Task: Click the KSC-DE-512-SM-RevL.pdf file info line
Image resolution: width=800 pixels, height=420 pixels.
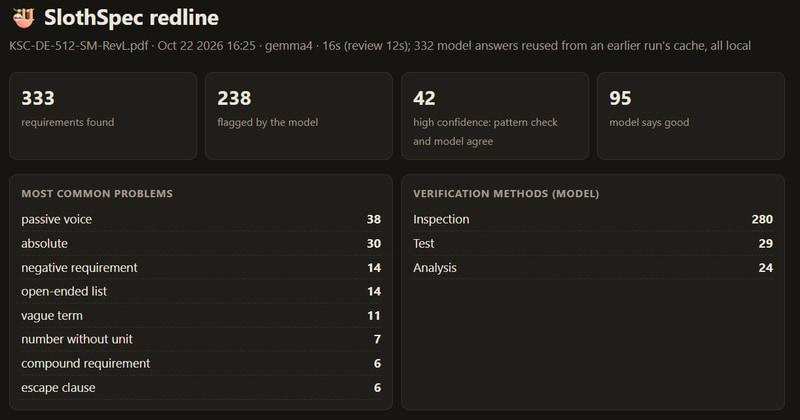Action: coord(380,46)
